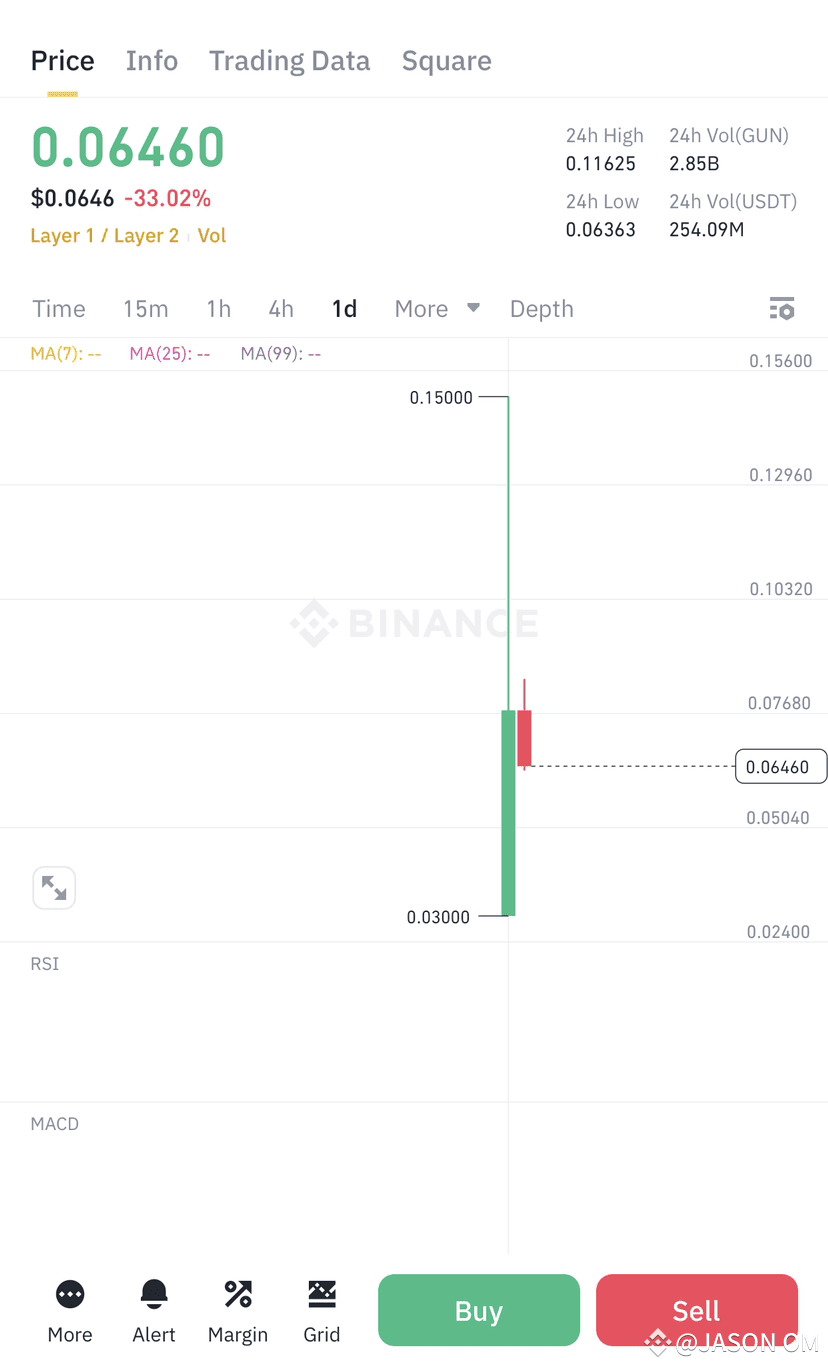Expand the chart to fullscreen view
Screen dimensions: 828x1366
(54, 888)
